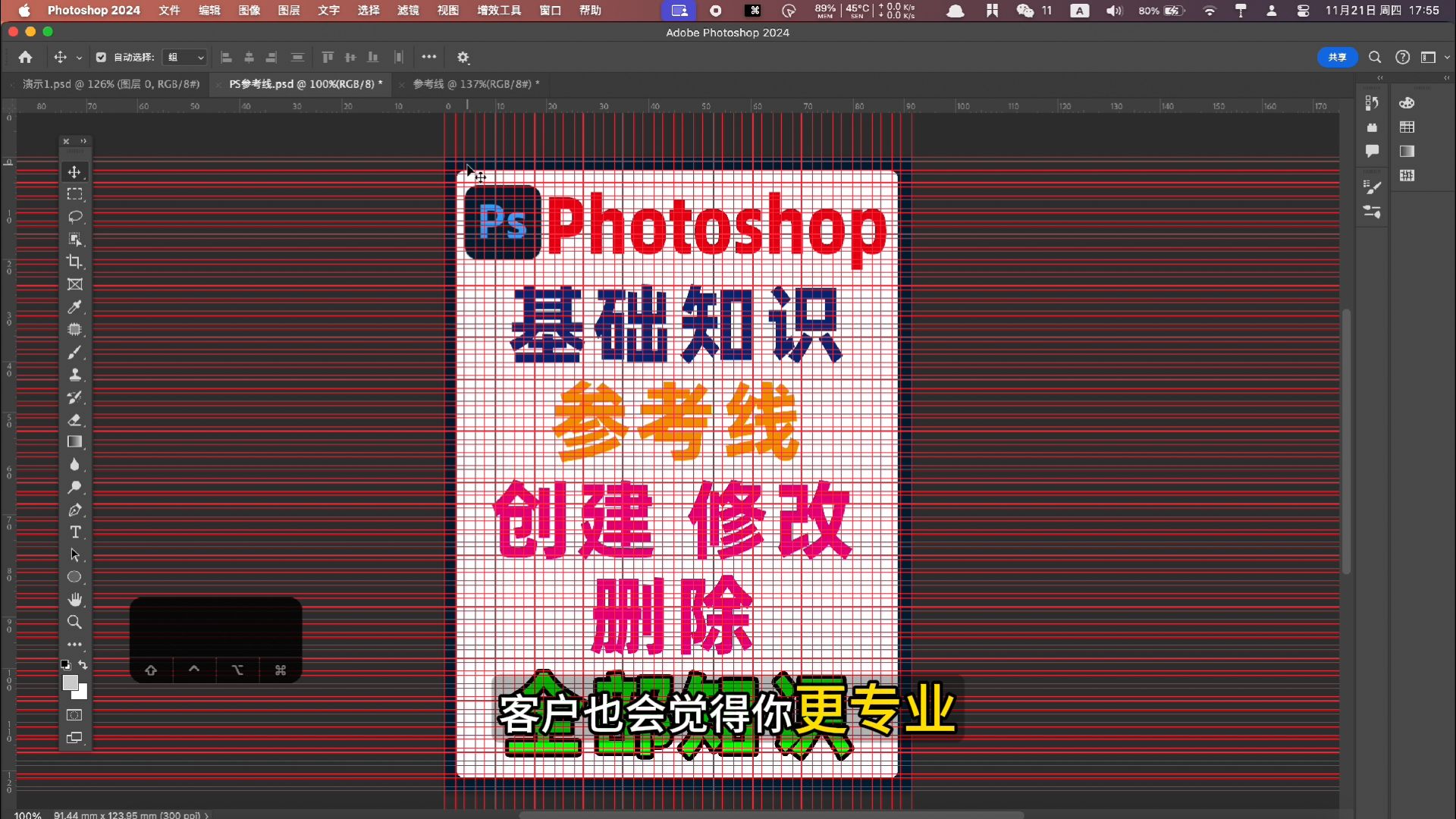Viewport: 1456px width, 819px height.
Task: Select the Horizontal Type tool
Action: point(74,532)
